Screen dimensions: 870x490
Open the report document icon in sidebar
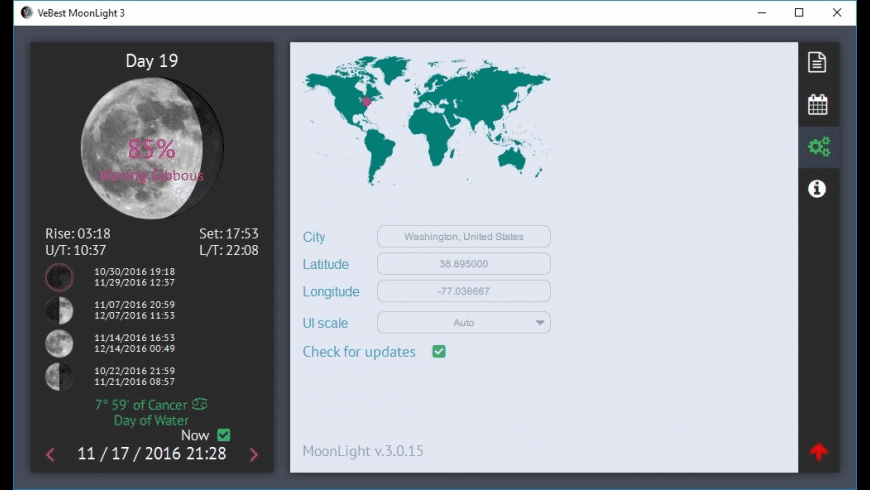point(817,62)
